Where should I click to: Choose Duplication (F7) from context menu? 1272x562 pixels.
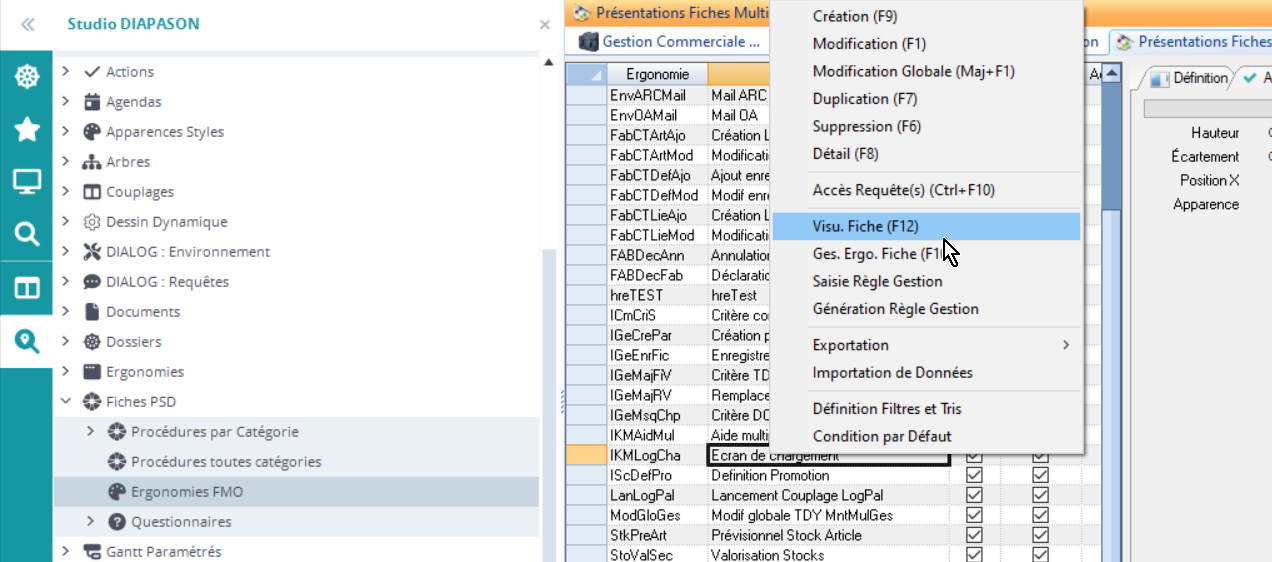864,99
